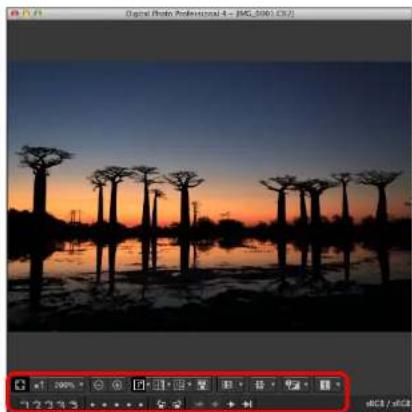Set rating to five star dots
The image size is (412, 412).
tap(141, 405)
